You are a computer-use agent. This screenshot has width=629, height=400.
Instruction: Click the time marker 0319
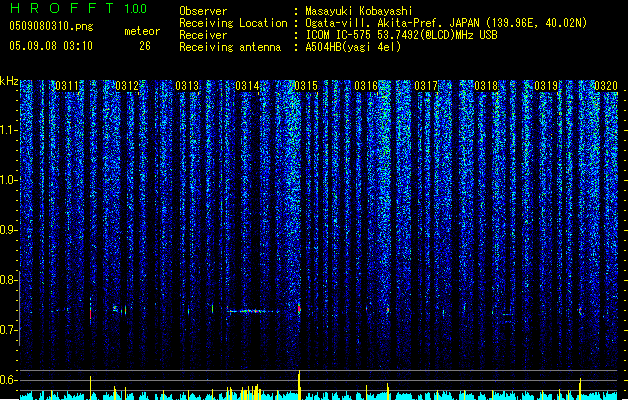pyautogui.click(x=546, y=86)
